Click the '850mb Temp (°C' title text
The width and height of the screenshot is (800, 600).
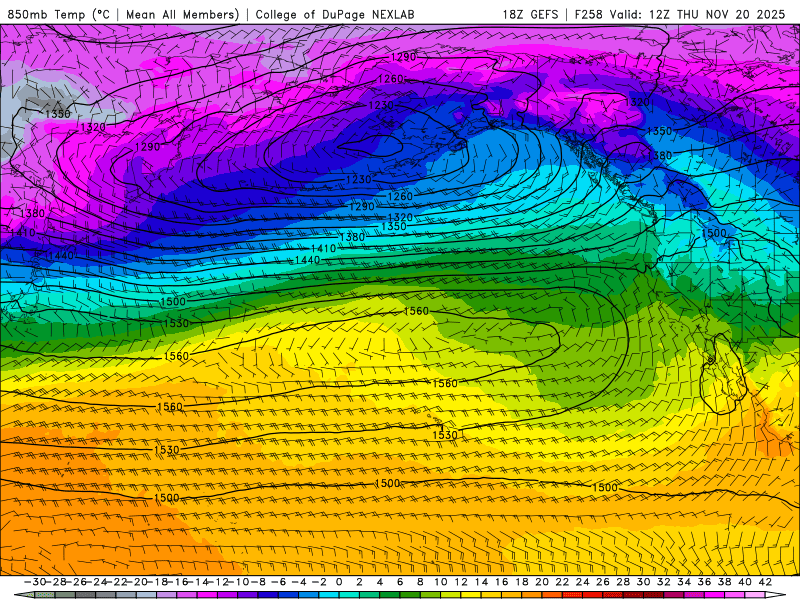tap(59, 14)
